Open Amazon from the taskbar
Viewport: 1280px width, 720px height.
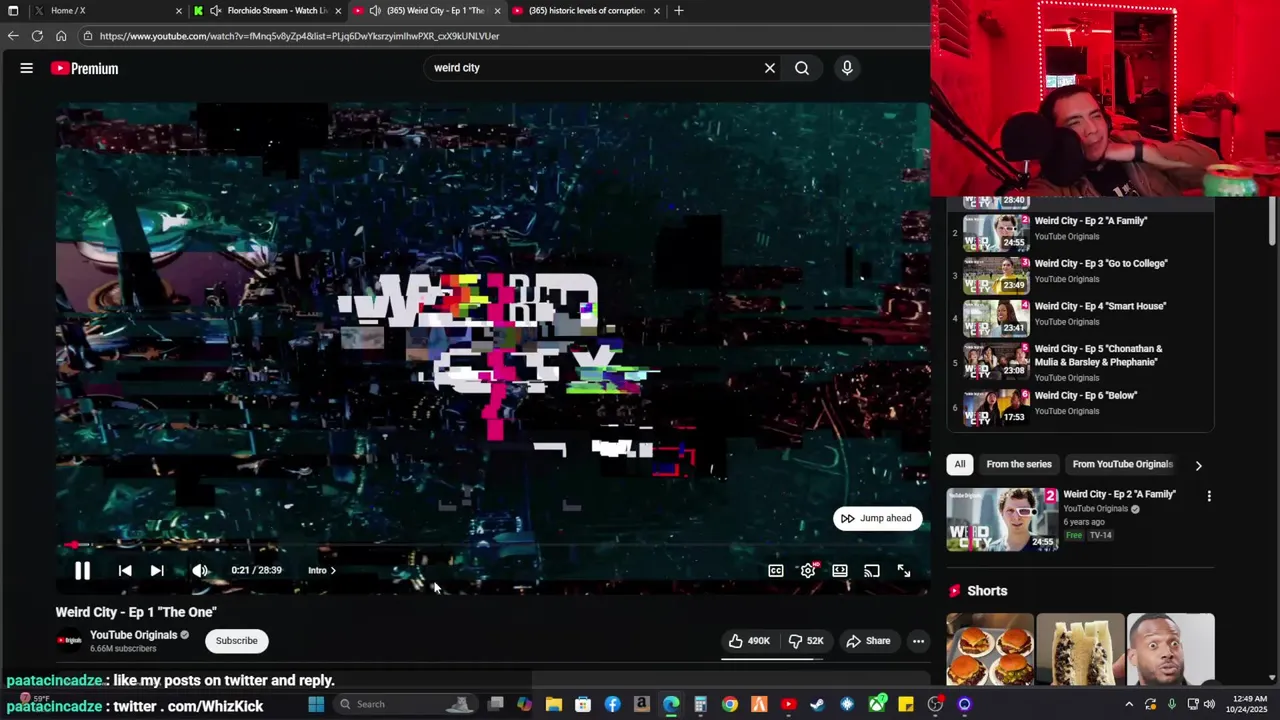(642, 704)
